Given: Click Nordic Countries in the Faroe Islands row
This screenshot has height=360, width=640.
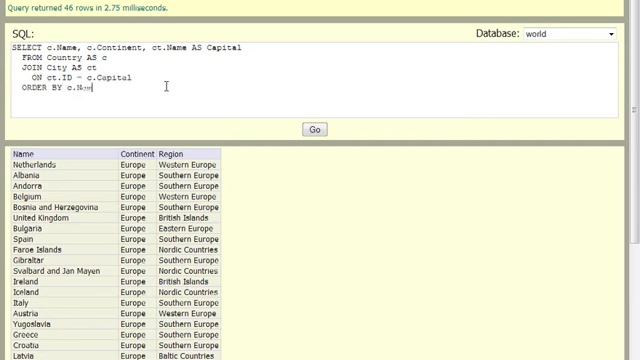Looking at the screenshot, I should click(188, 250).
